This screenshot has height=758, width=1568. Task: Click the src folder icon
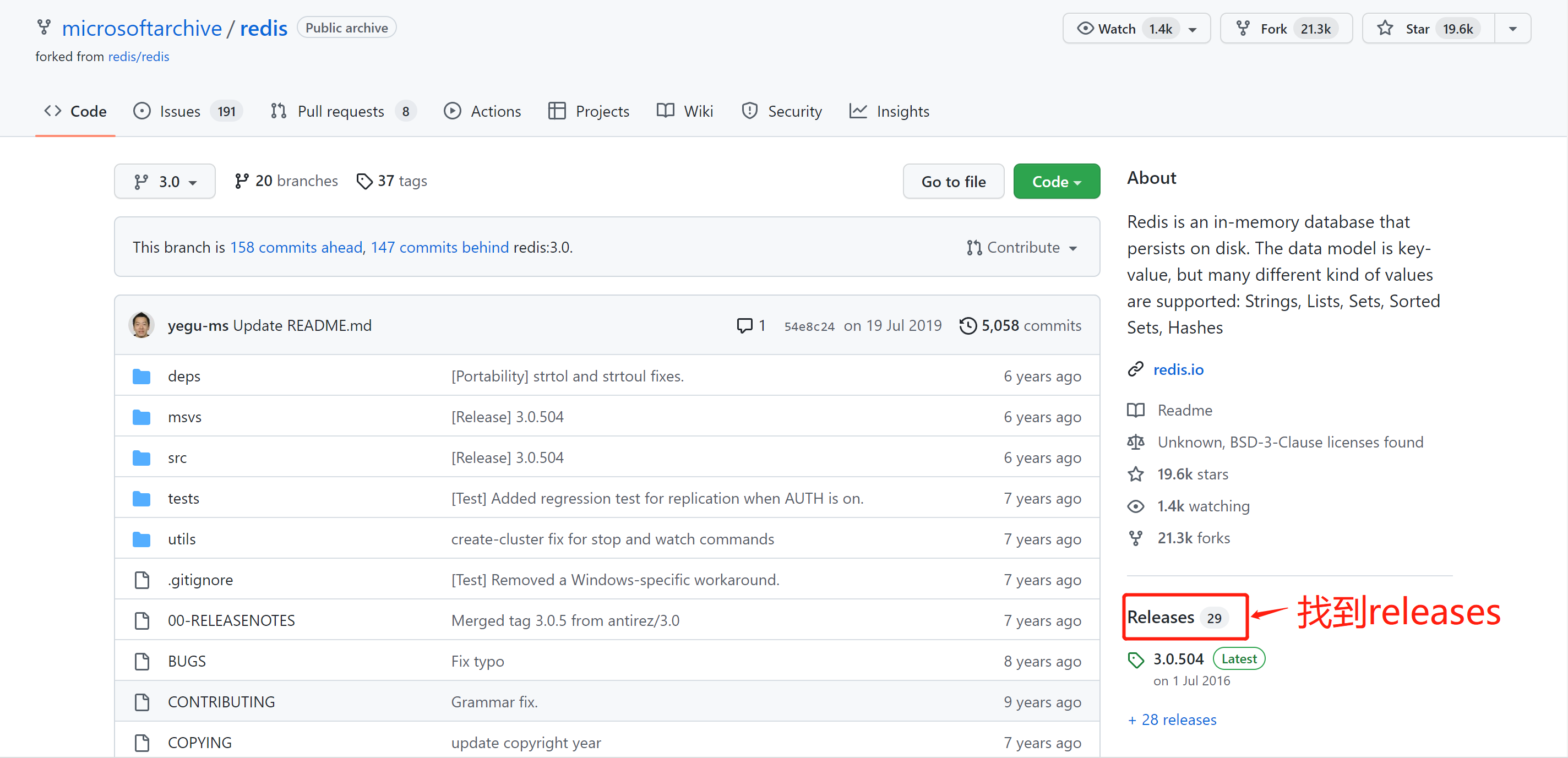coord(141,458)
